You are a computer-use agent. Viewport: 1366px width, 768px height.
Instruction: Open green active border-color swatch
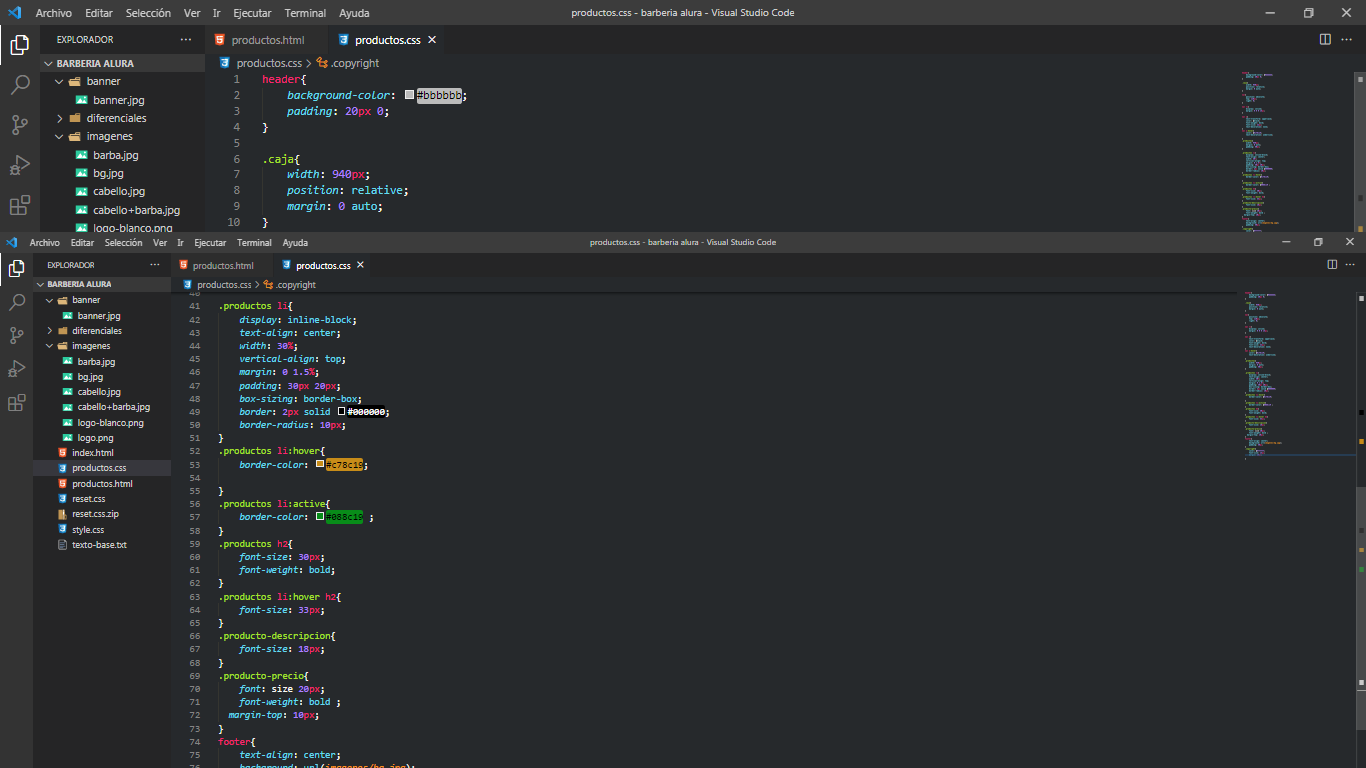[320, 517]
